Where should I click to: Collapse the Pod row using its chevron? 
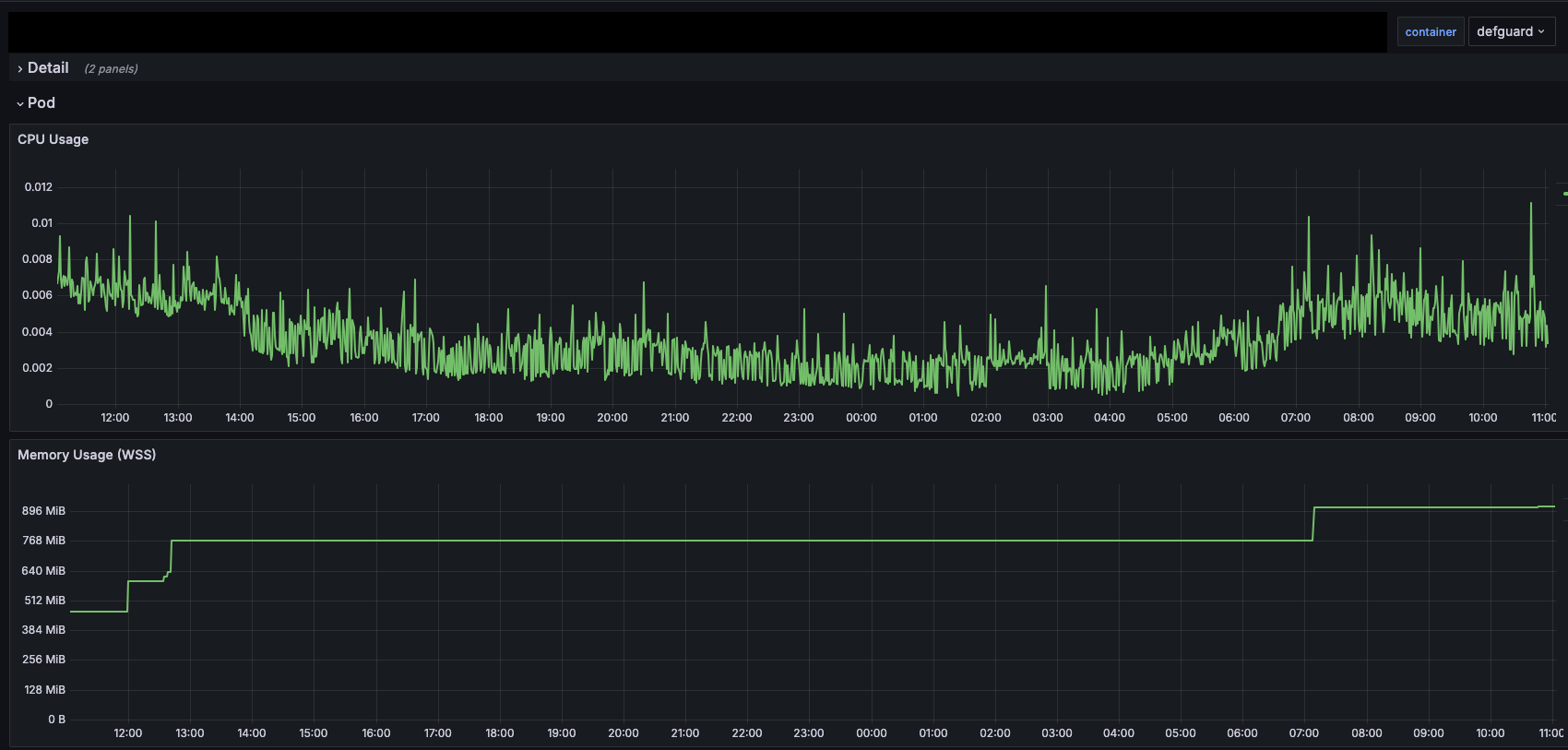click(x=20, y=104)
